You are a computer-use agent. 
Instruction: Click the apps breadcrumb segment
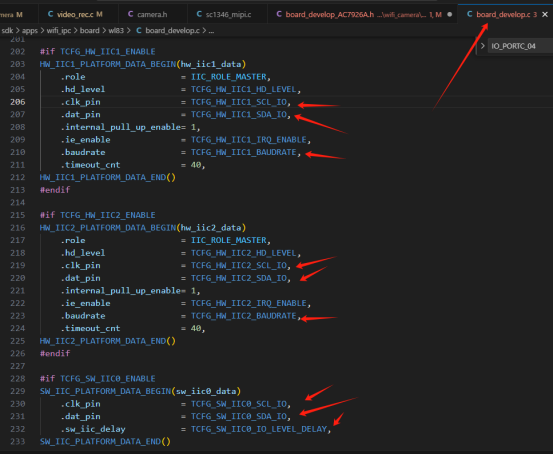[30, 31]
